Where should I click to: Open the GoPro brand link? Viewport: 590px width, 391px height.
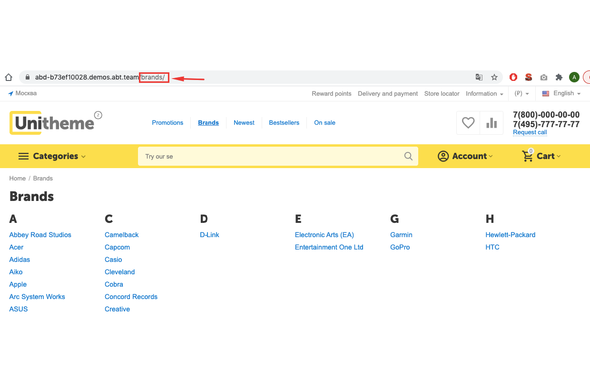click(x=400, y=247)
